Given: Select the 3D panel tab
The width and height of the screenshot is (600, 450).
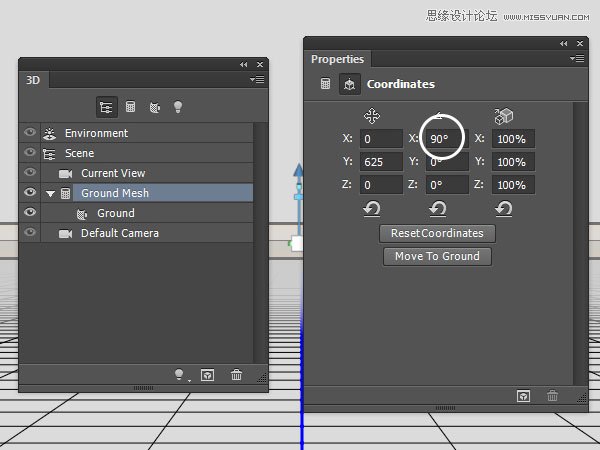Looking at the screenshot, I should click(x=33, y=79).
